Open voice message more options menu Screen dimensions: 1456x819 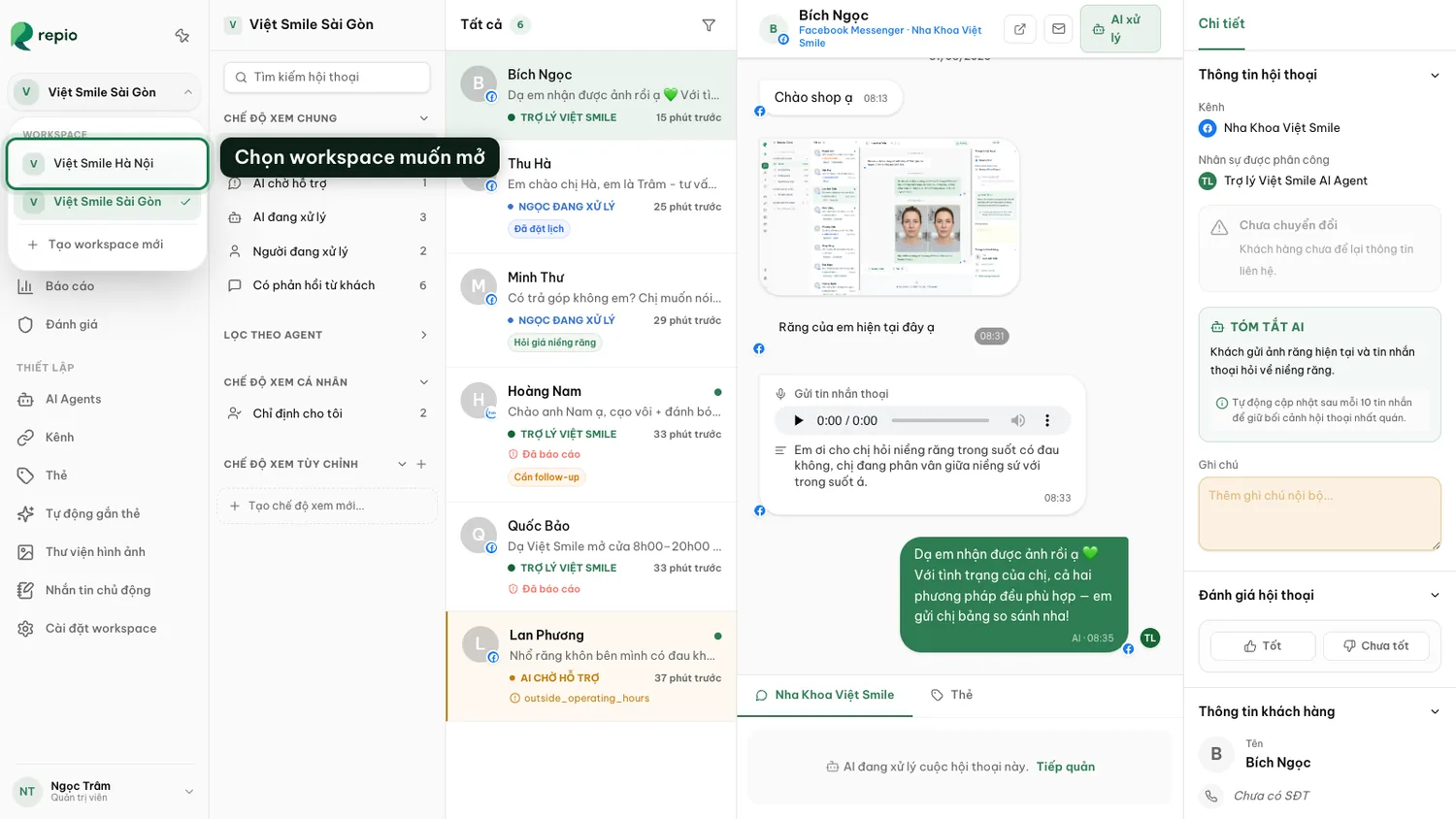[1046, 420]
